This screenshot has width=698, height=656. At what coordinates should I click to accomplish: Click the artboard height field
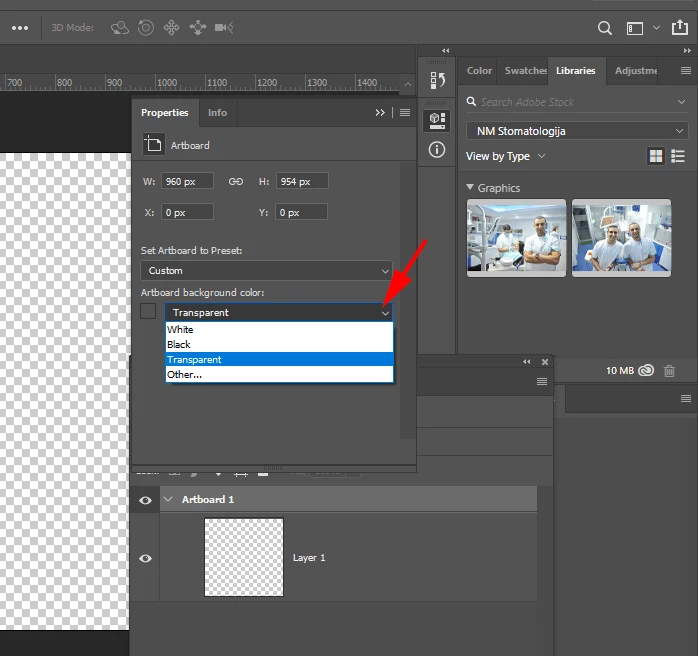pyautogui.click(x=302, y=182)
